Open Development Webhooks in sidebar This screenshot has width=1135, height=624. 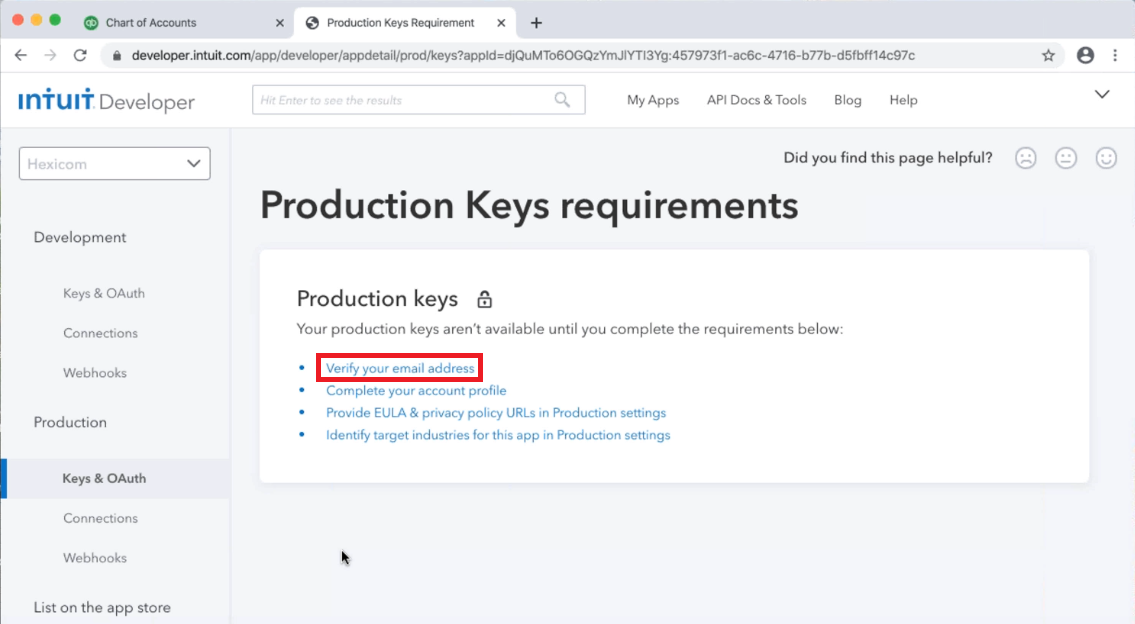coord(95,373)
